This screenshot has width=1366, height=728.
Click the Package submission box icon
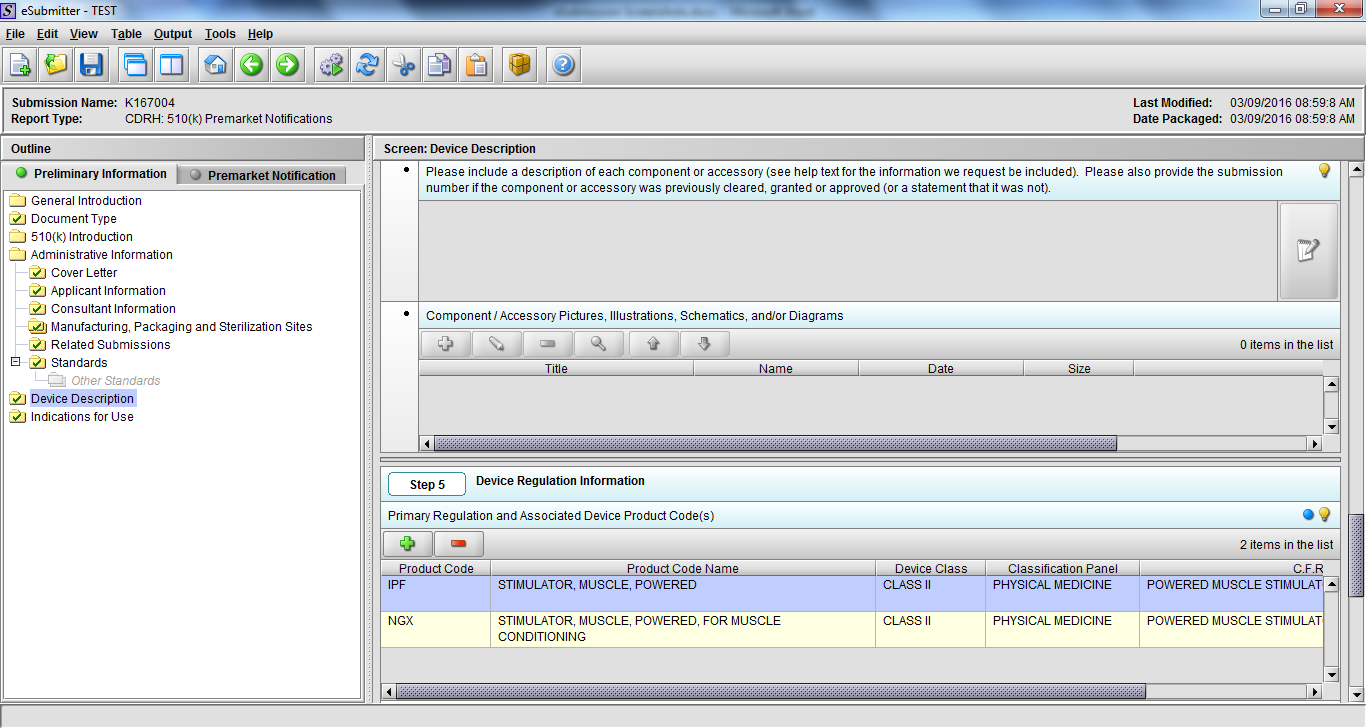[x=519, y=65]
